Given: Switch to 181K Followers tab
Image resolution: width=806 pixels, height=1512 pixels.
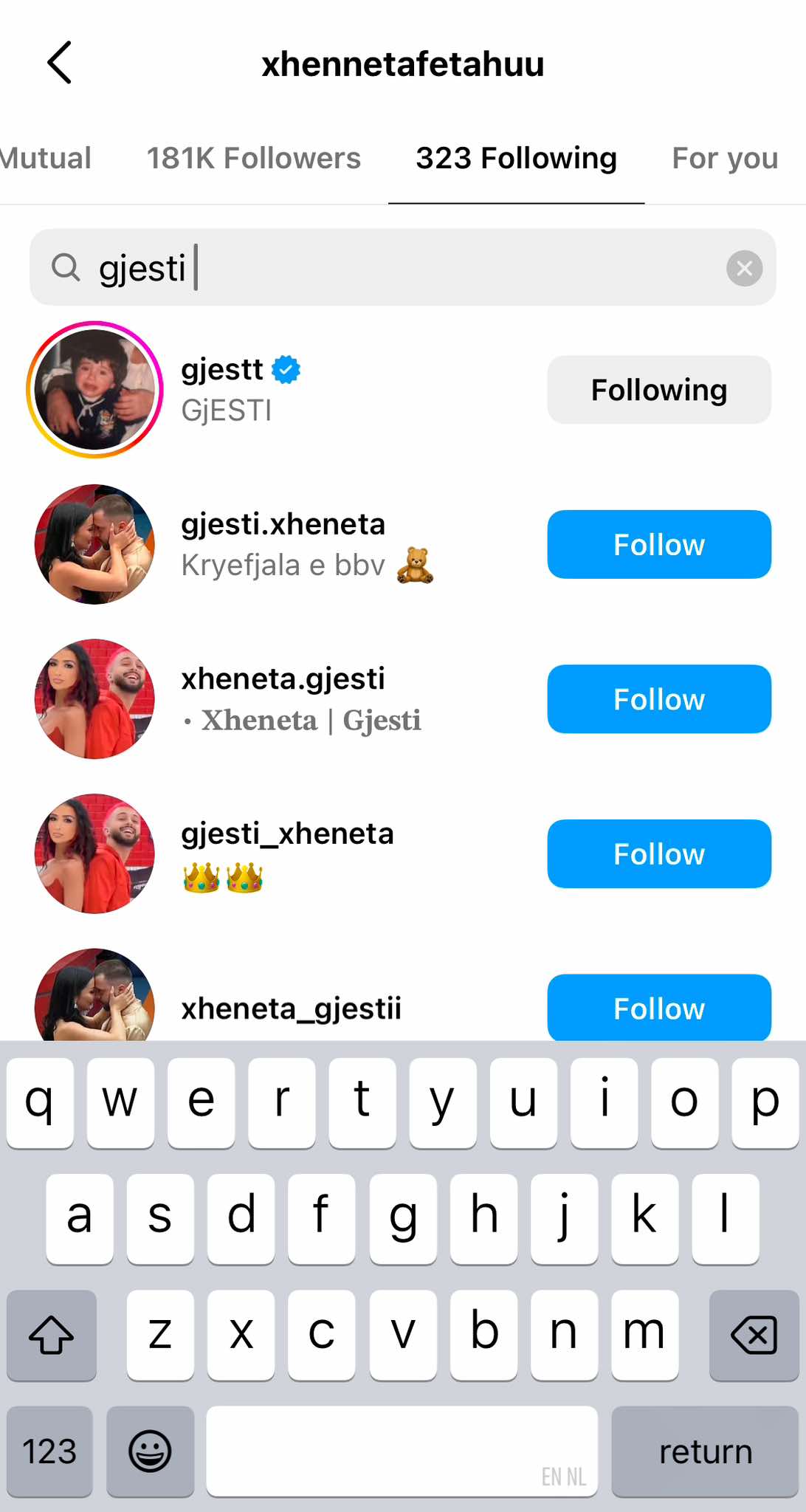Looking at the screenshot, I should 253,158.
